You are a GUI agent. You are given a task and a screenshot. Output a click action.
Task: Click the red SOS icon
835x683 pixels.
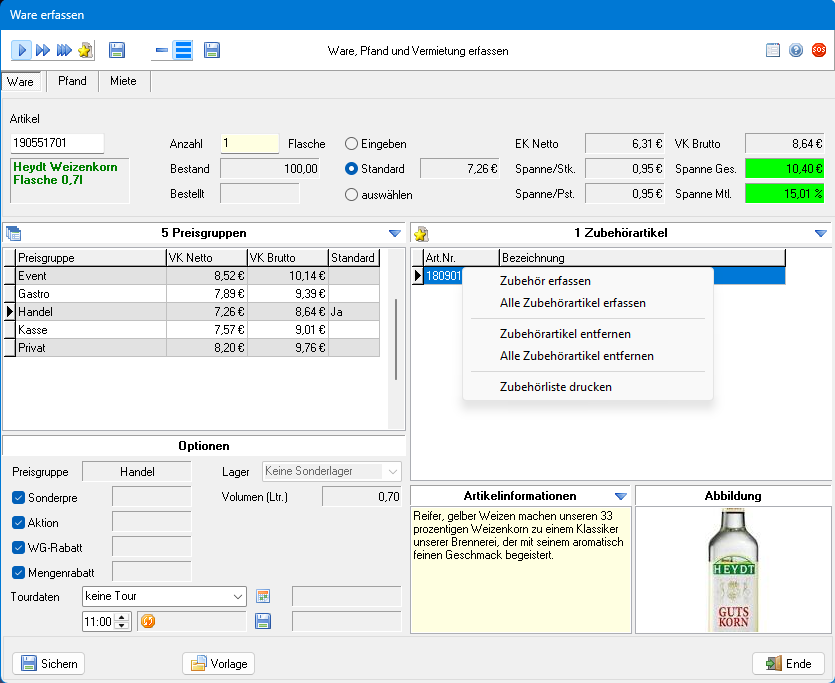point(818,50)
